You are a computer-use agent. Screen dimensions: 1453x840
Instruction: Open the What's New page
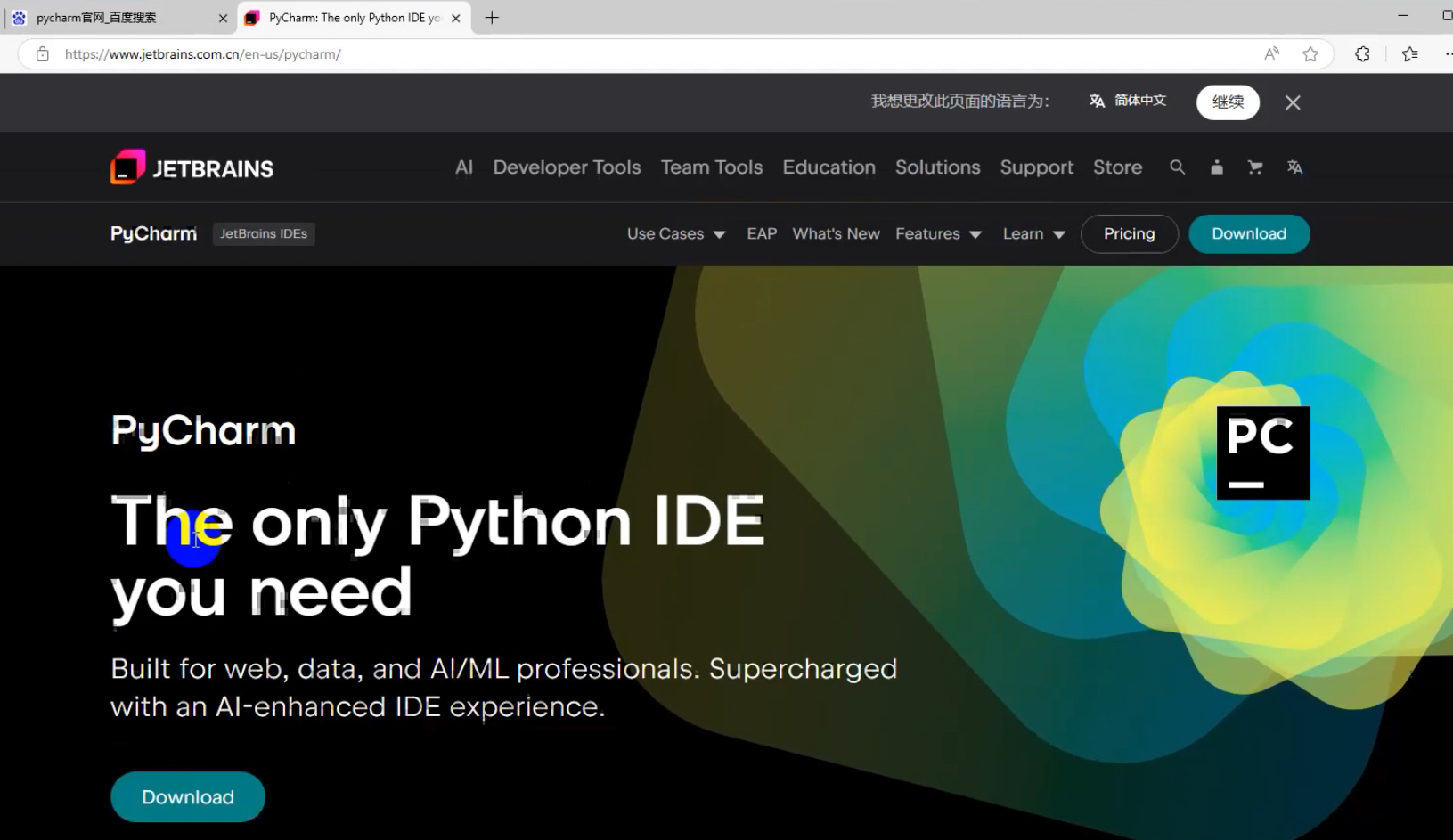pyautogui.click(x=836, y=233)
